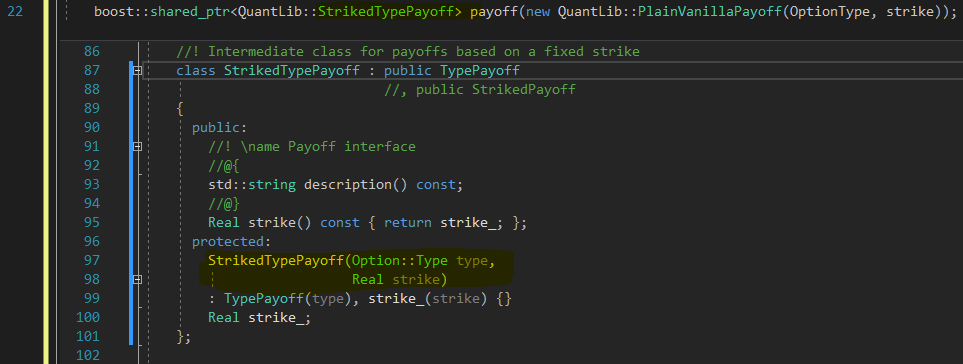Click line number 95 in the peek view

click(92, 223)
